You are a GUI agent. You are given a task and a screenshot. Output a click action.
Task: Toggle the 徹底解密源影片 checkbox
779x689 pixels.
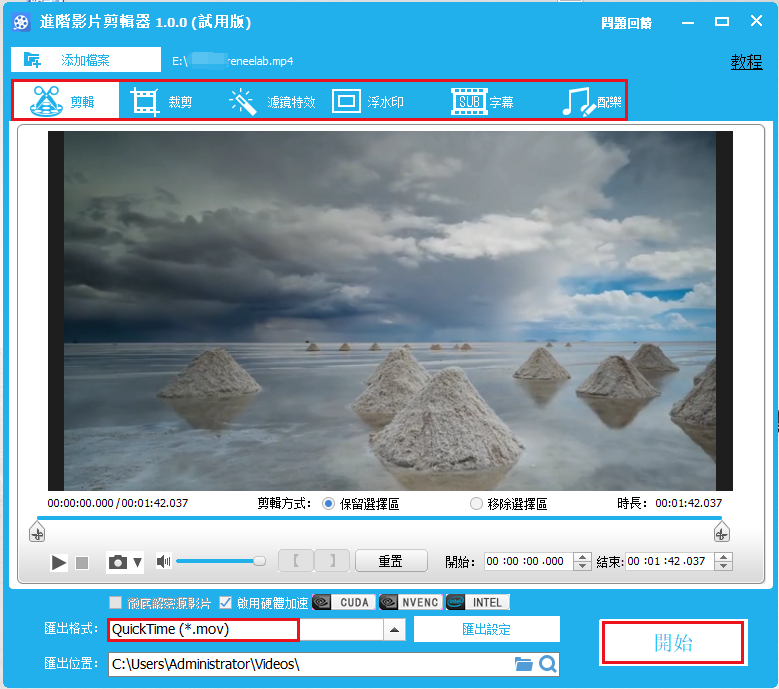pyautogui.click(x=115, y=603)
